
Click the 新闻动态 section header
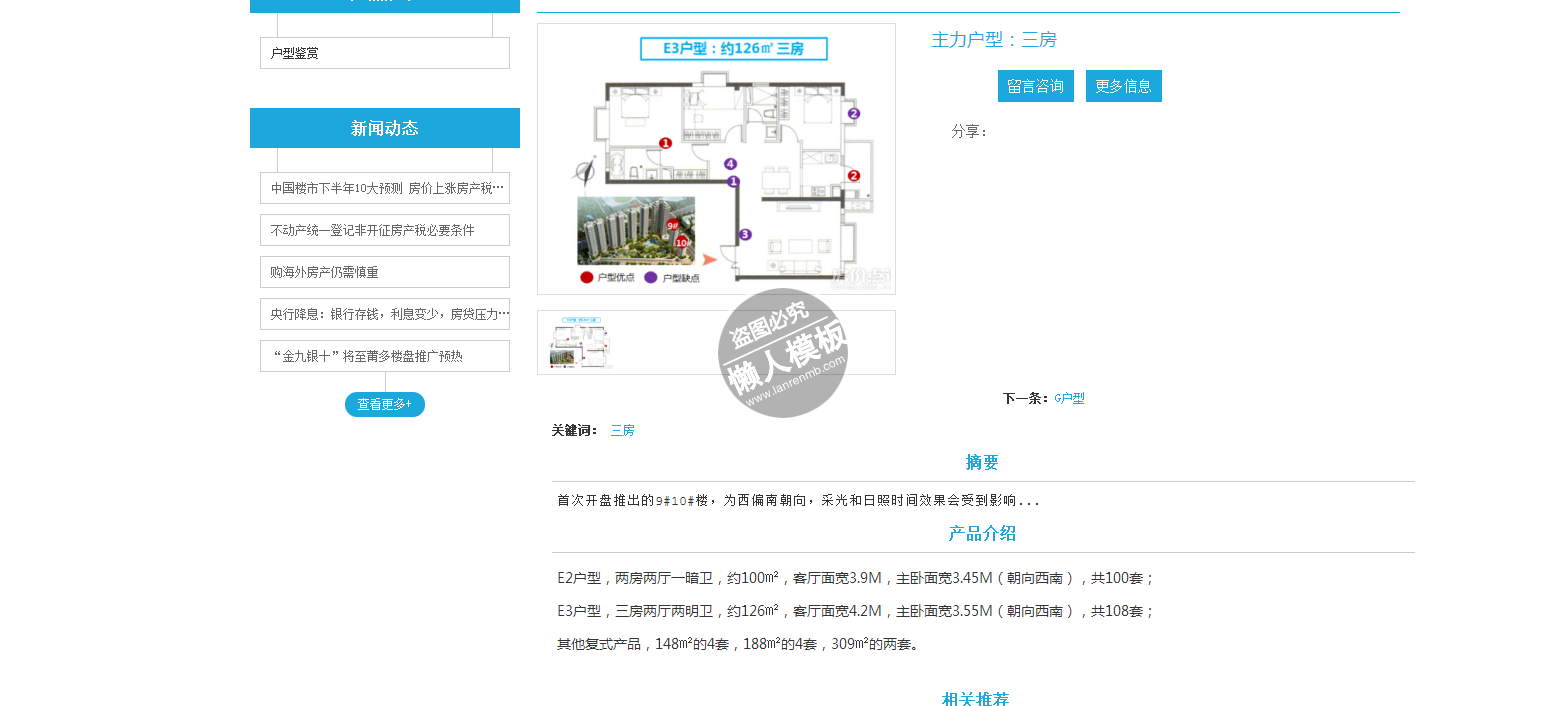pyautogui.click(x=384, y=128)
